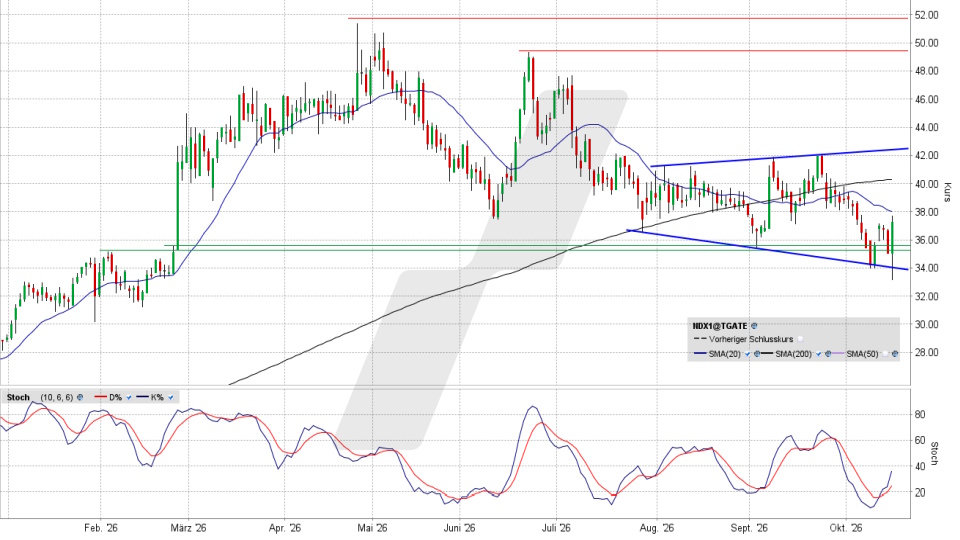The image size is (960, 540).
Task: Click the Okt. '26 date label
Action: point(846,528)
